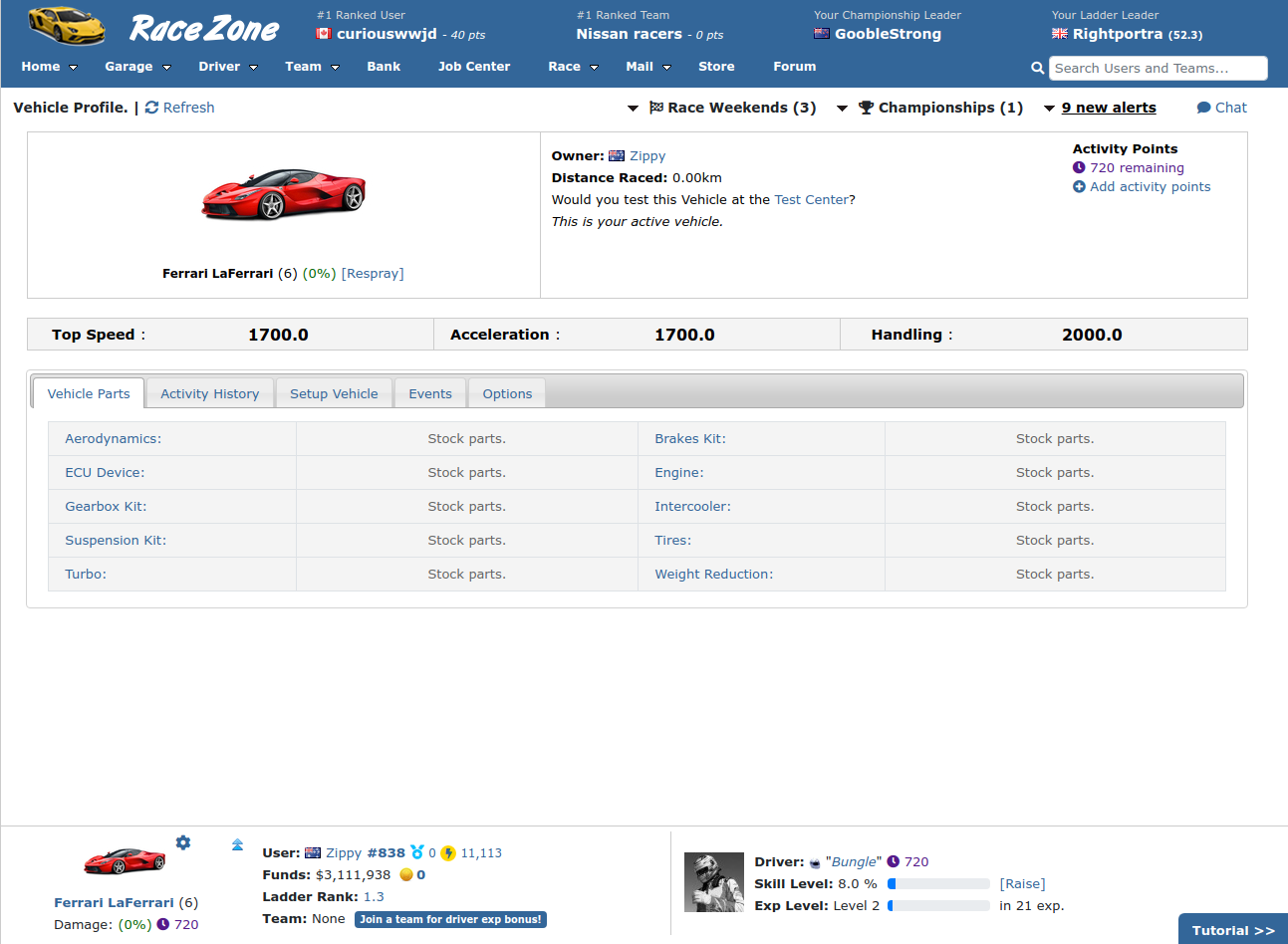The height and width of the screenshot is (944, 1288).
Task: Switch to the Setup Vehicle tab
Action: pos(334,393)
